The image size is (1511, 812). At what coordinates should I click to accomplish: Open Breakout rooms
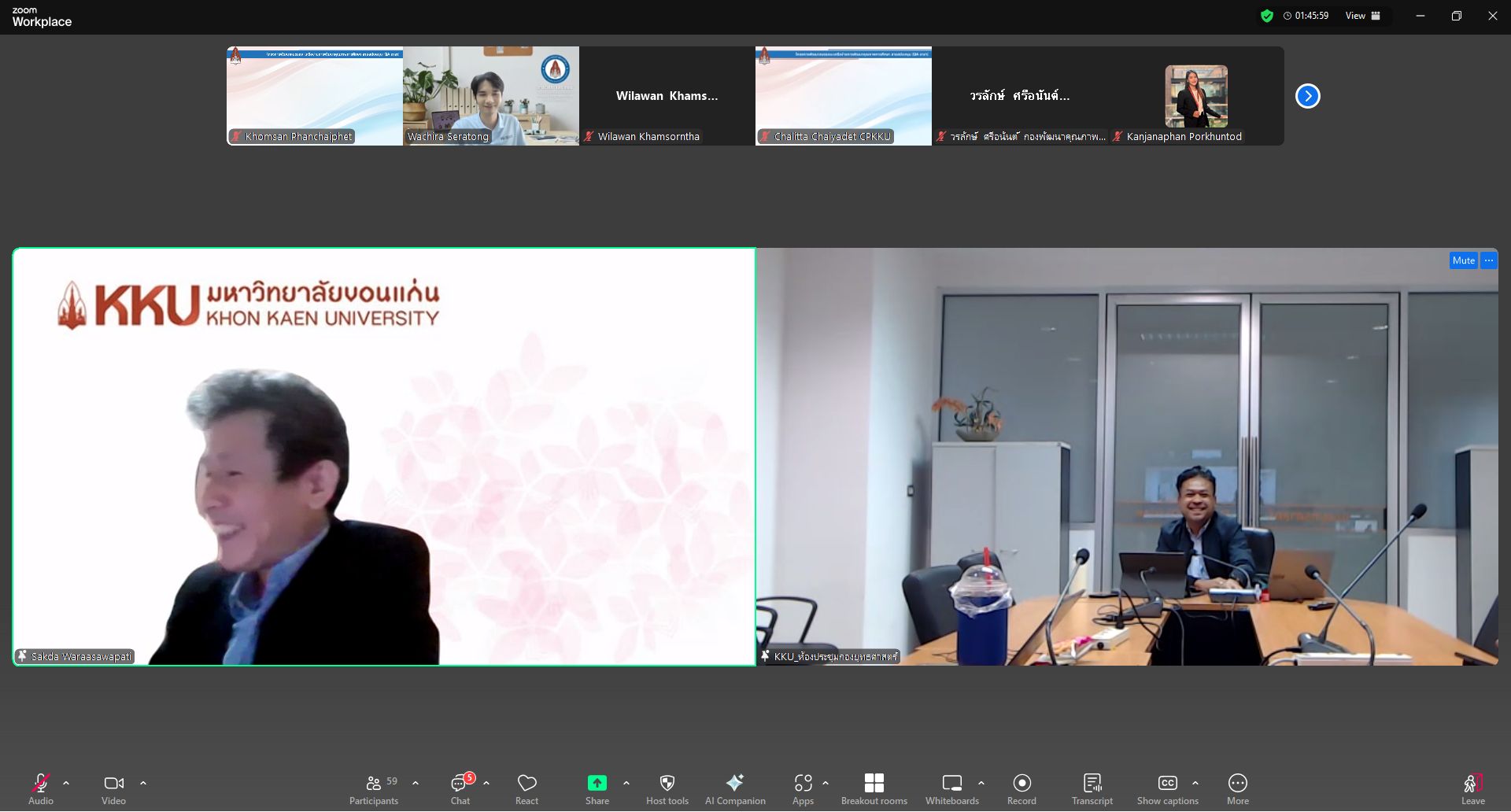click(874, 789)
